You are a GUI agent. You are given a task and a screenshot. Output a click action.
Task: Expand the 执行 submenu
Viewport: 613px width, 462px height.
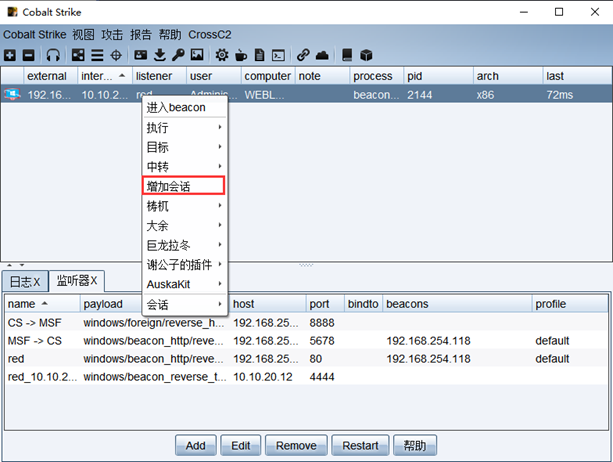click(185, 127)
